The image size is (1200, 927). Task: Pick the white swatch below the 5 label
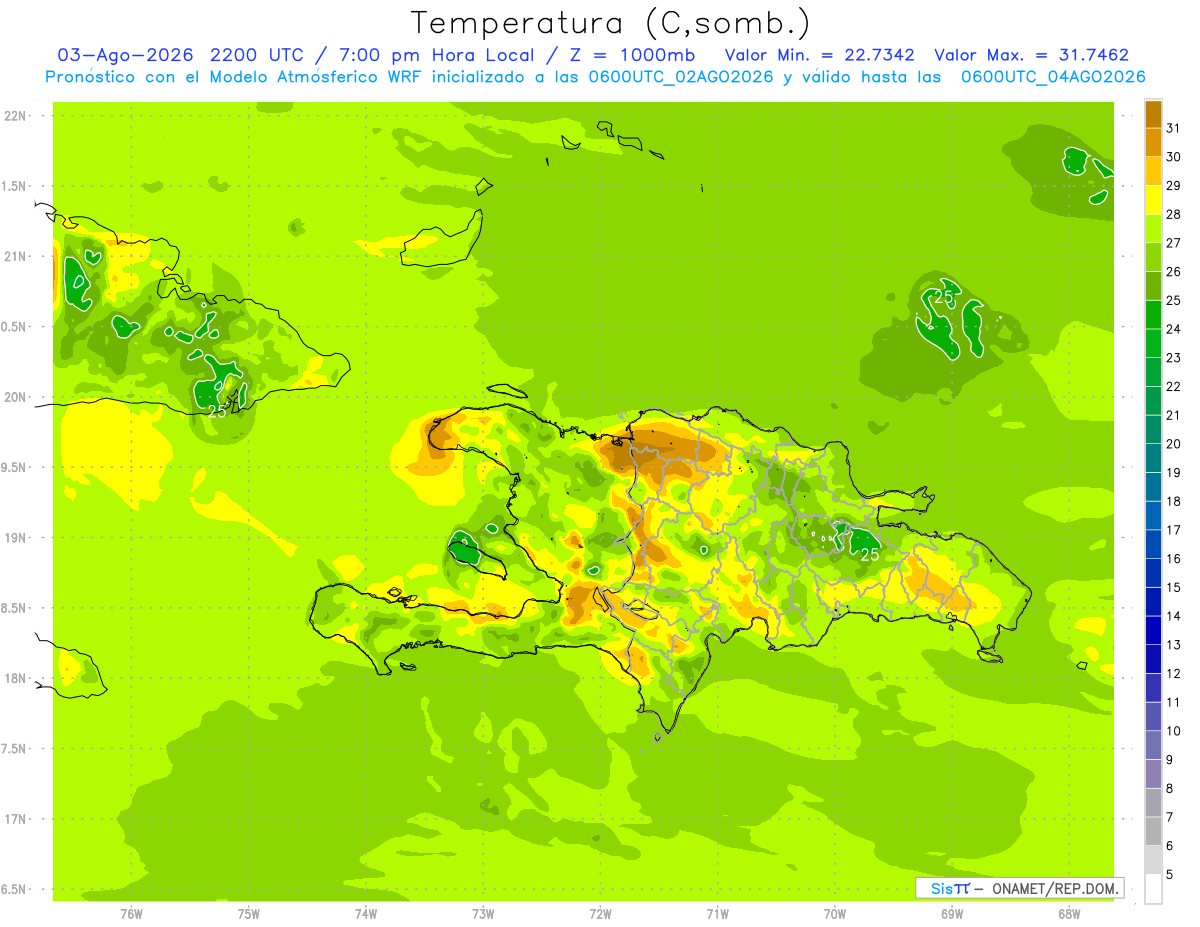pos(1153,889)
